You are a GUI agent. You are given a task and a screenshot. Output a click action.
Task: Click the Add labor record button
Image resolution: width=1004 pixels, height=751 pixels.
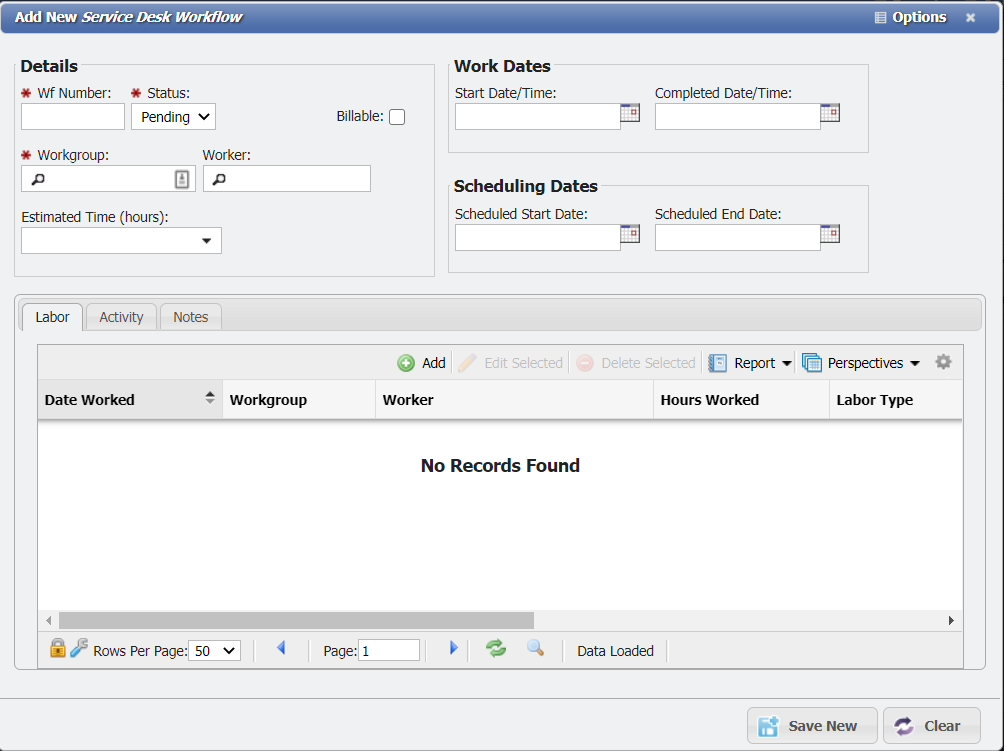pos(422,363)
